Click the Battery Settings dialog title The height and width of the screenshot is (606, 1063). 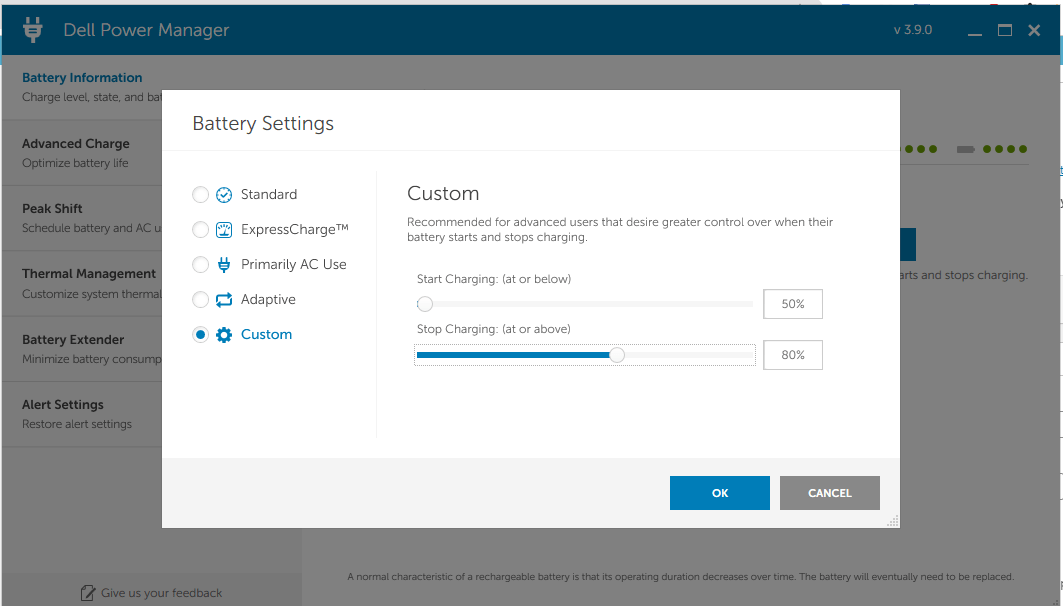(263, 123)
